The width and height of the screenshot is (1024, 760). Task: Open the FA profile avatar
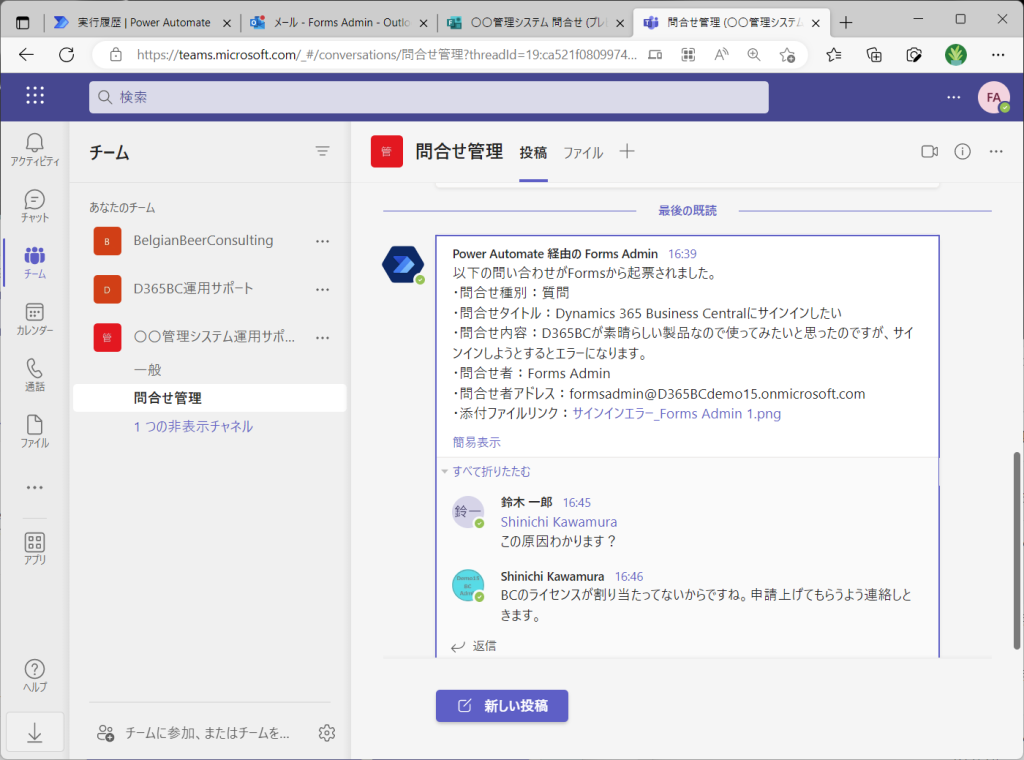[x=993, y=97]
